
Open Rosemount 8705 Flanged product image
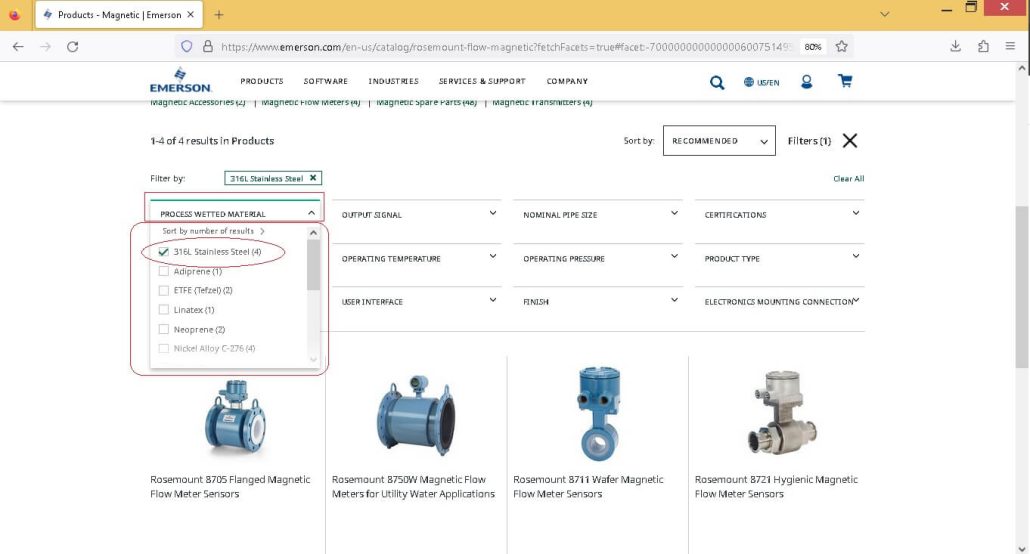[x=235, y=417]
